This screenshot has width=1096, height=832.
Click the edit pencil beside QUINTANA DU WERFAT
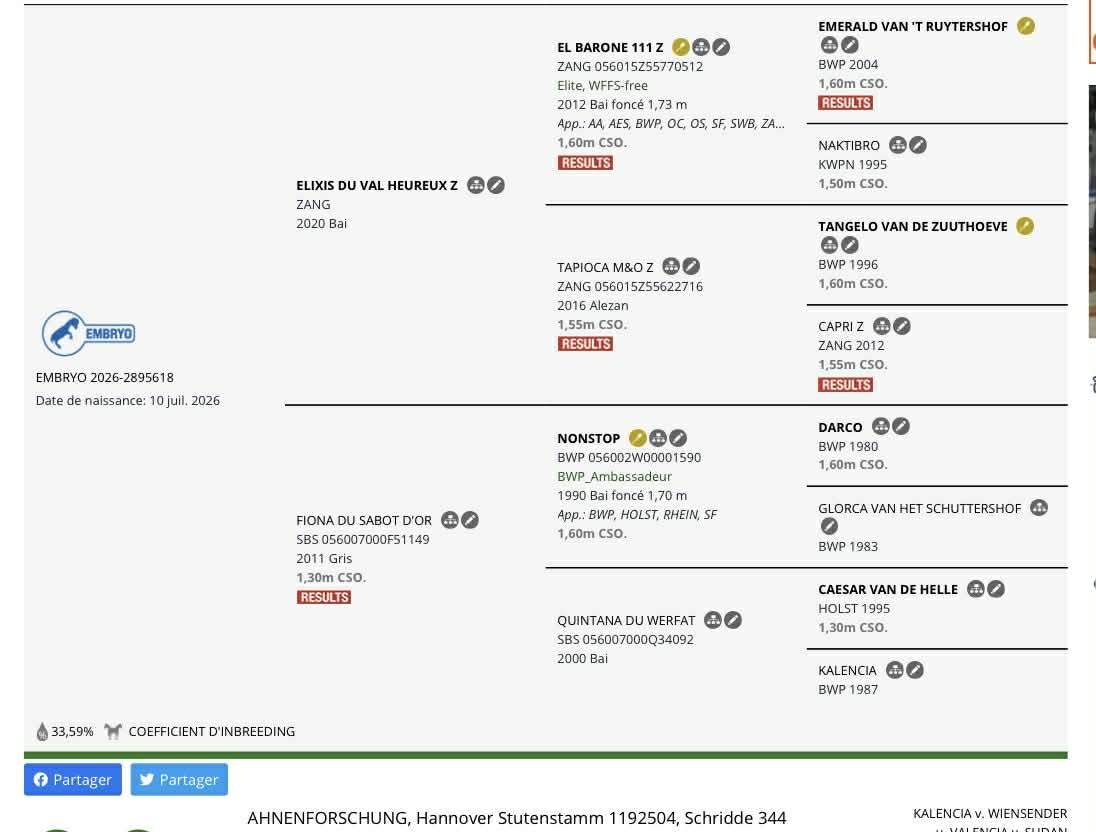click(733, 620)
